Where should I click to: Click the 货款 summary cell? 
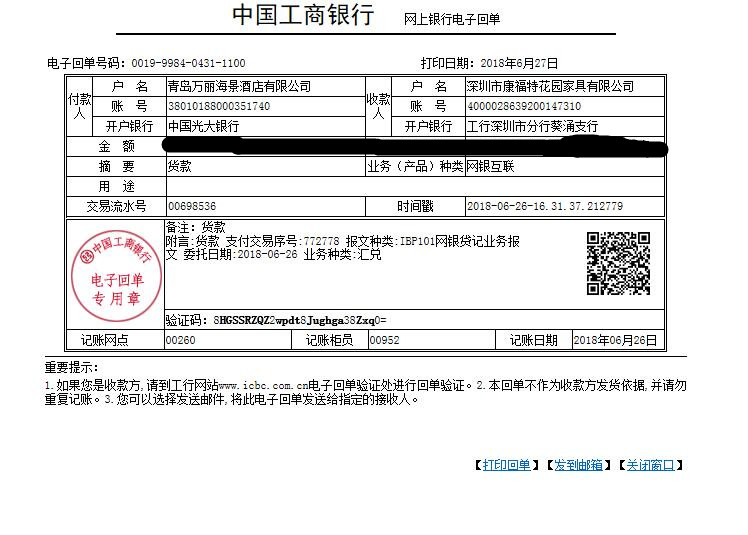point(266,167)
